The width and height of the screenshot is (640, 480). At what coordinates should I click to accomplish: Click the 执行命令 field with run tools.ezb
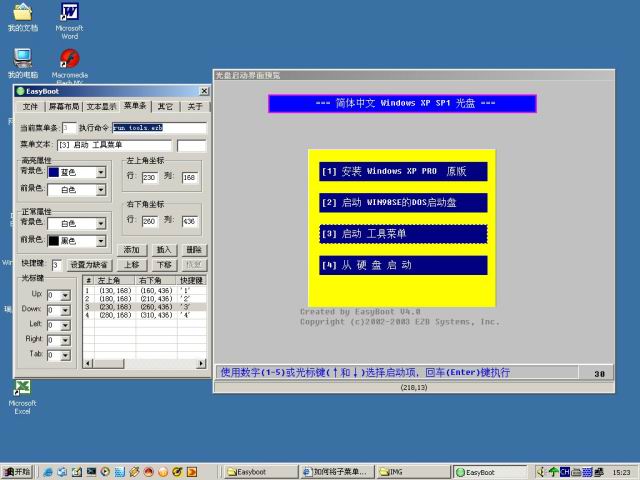point(159,128)
